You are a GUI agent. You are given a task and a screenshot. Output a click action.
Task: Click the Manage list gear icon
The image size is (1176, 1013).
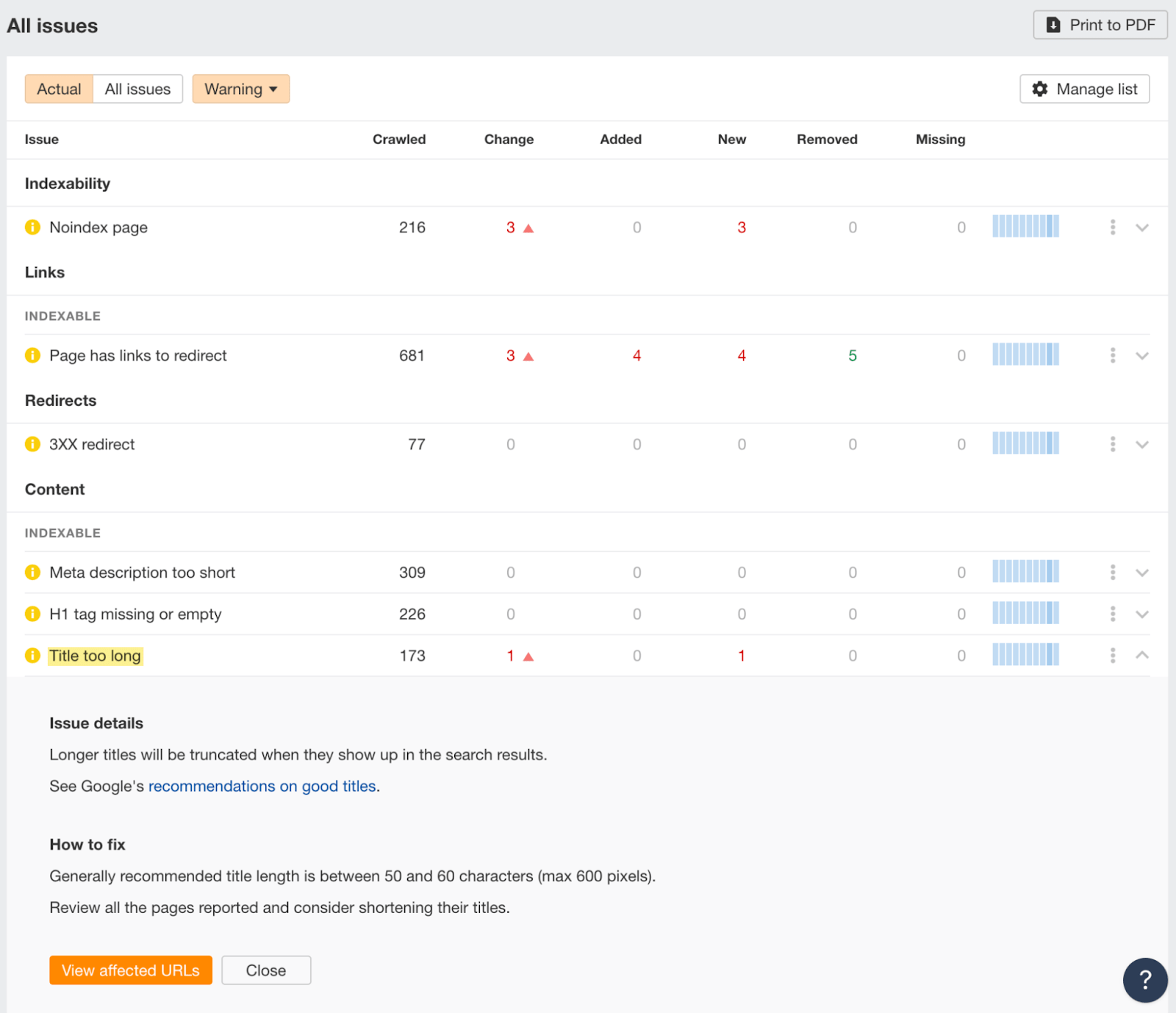(x=1041, y=88)
